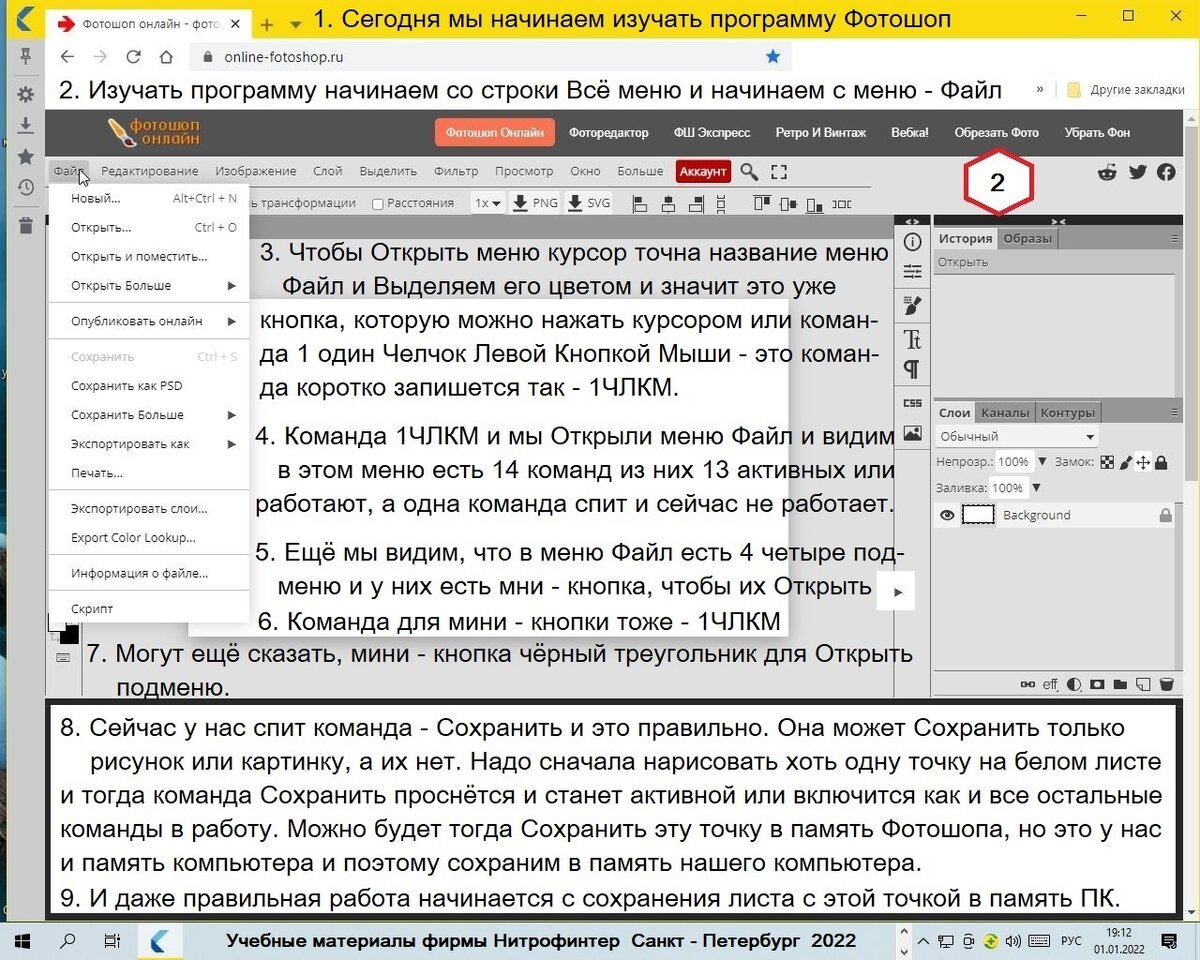Click the black background color swatch
Image resolution: width=1200 pixels, height=960 pixels.
(70, 636)
